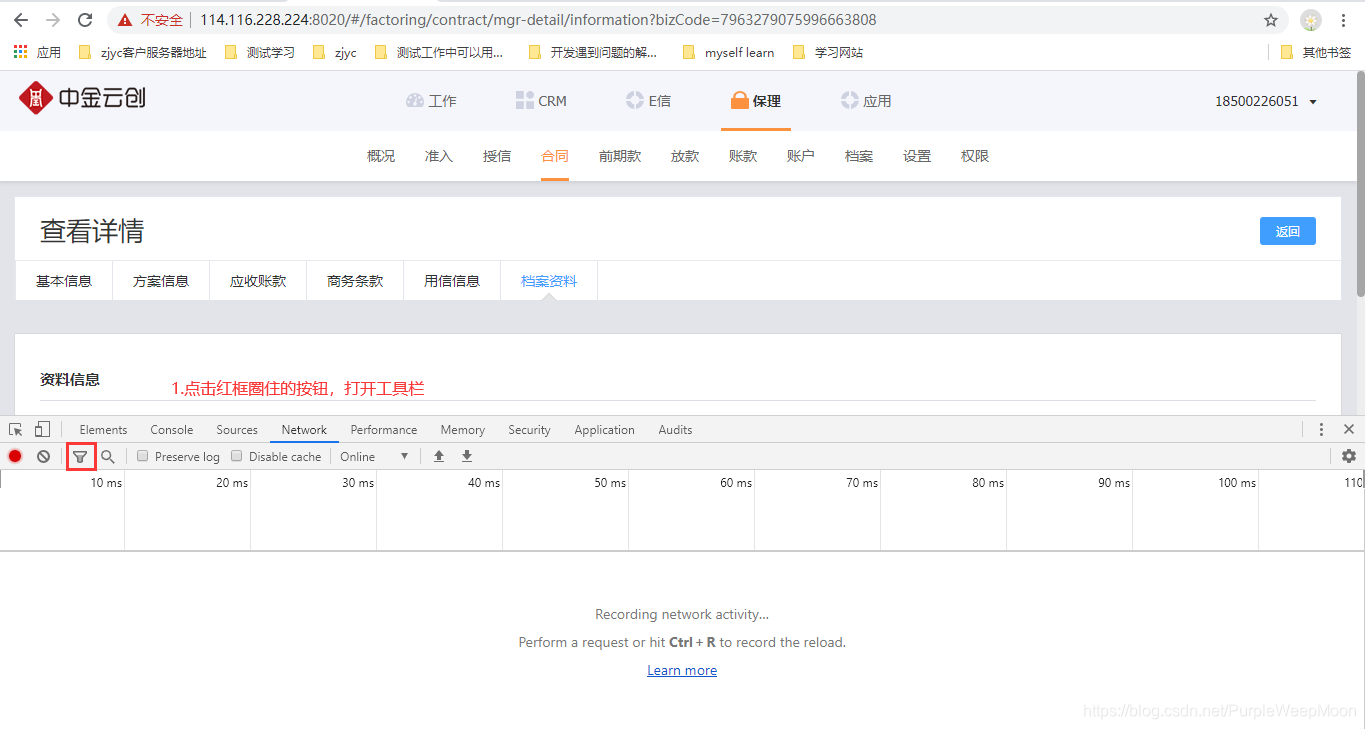Select the inspect element tool in DevTools

pyautogui.click(x=14, y=429)
